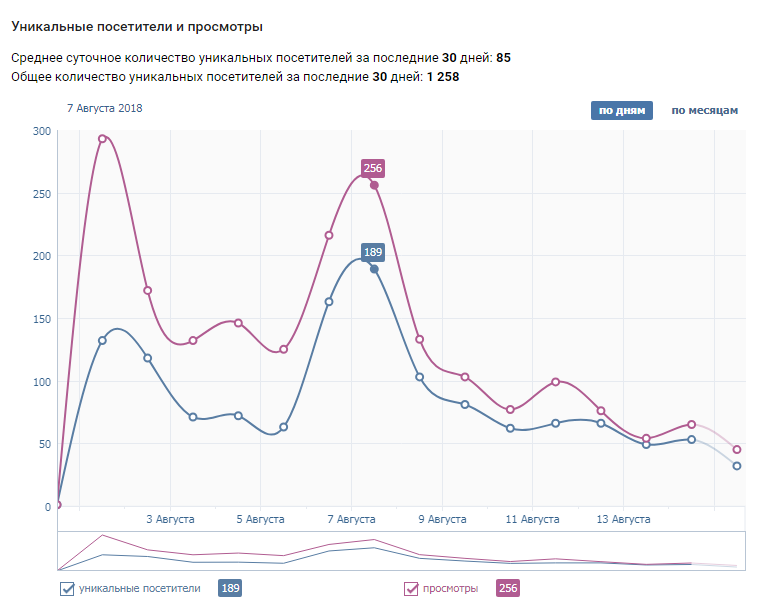Click the "13 Августа" axis label
This screenshot has width=760, height=606.
(623, 519)
